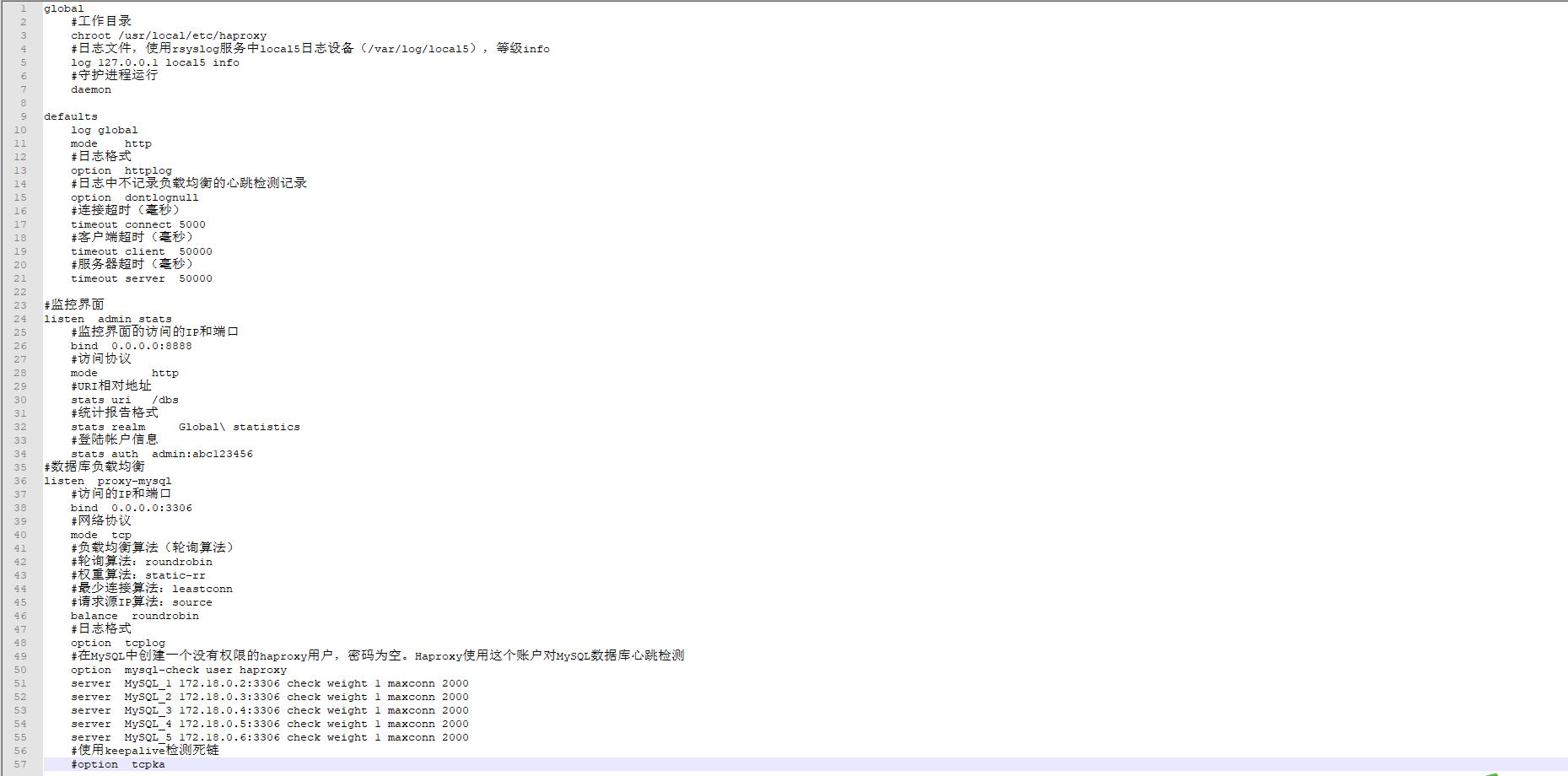Click the server MySQL_3 172.18.0.4 line
1568x776 pixels.
[x=270, y=710]
